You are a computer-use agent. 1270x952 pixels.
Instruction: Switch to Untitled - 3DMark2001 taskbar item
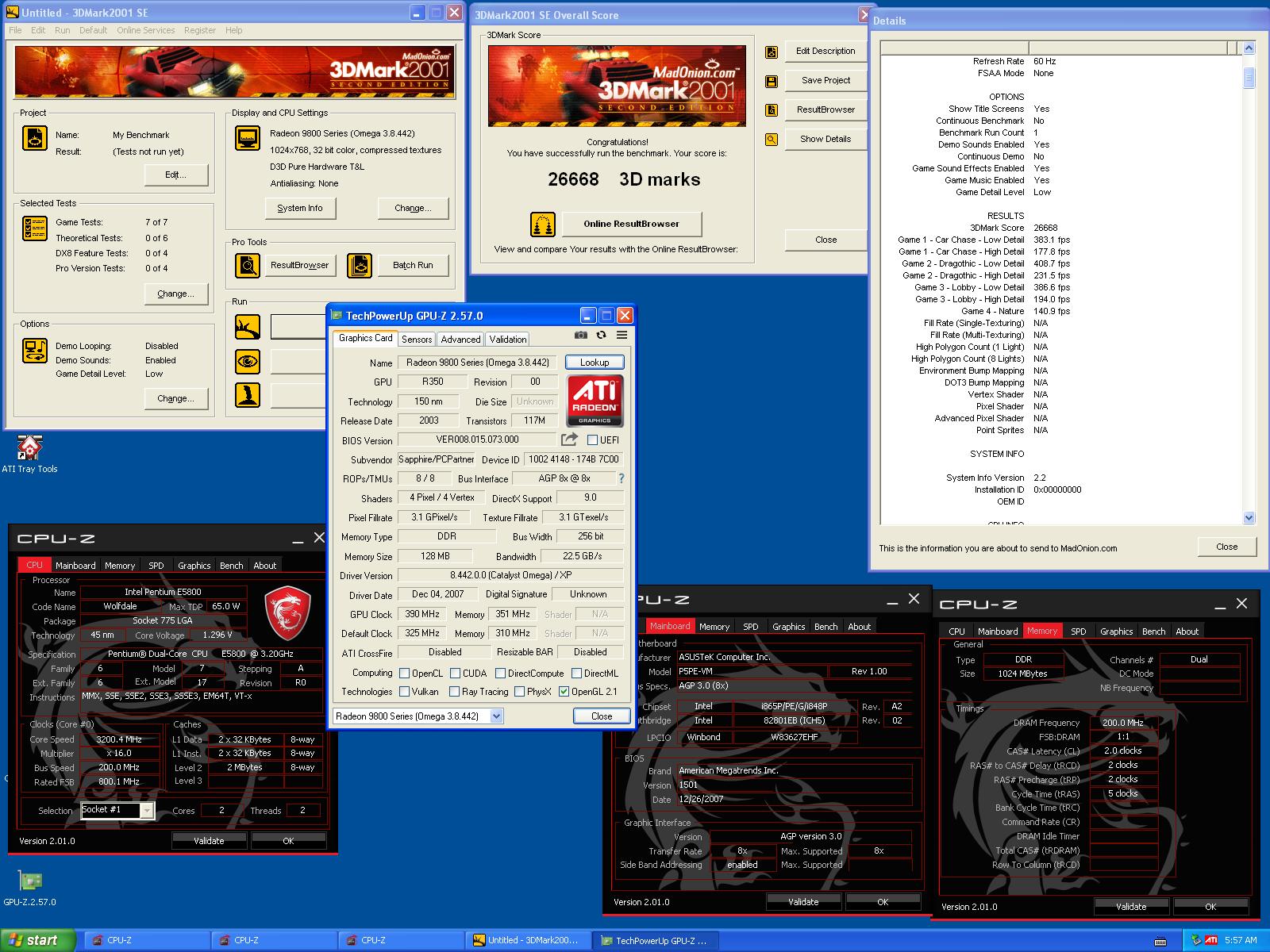pos(527,940)
